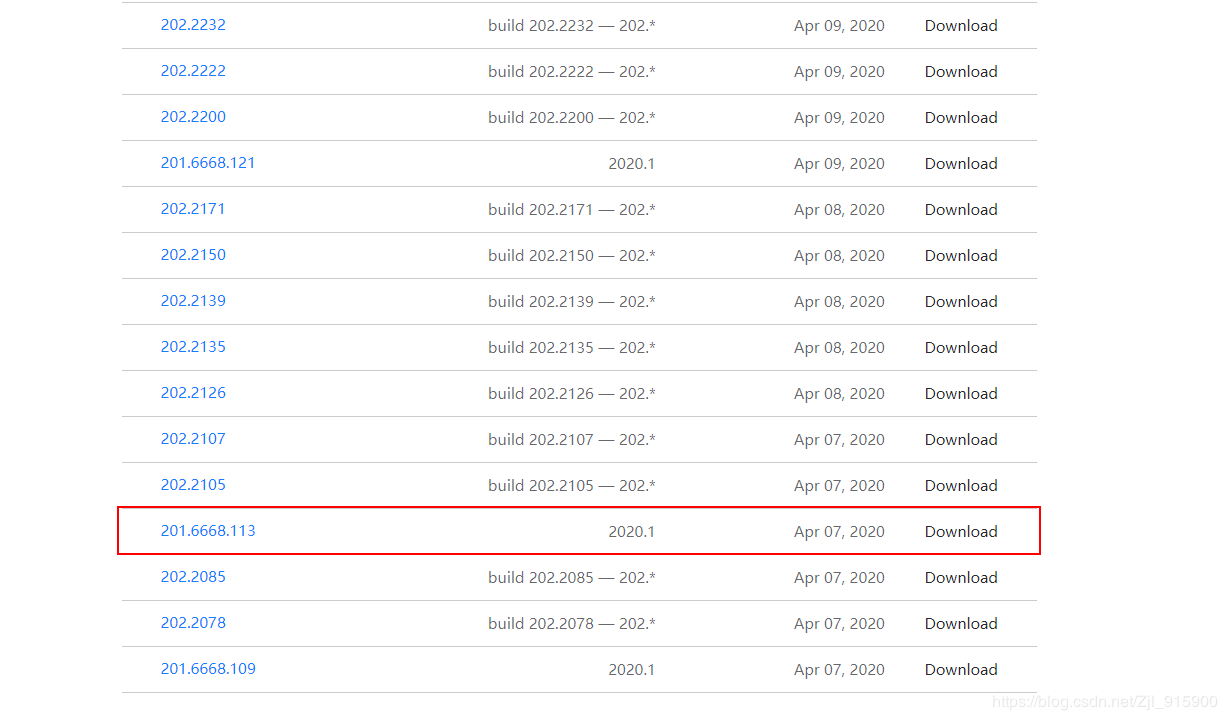Screen dimensions: 1227x720
Task: Download build 202.2135
Action: [960, 348]
